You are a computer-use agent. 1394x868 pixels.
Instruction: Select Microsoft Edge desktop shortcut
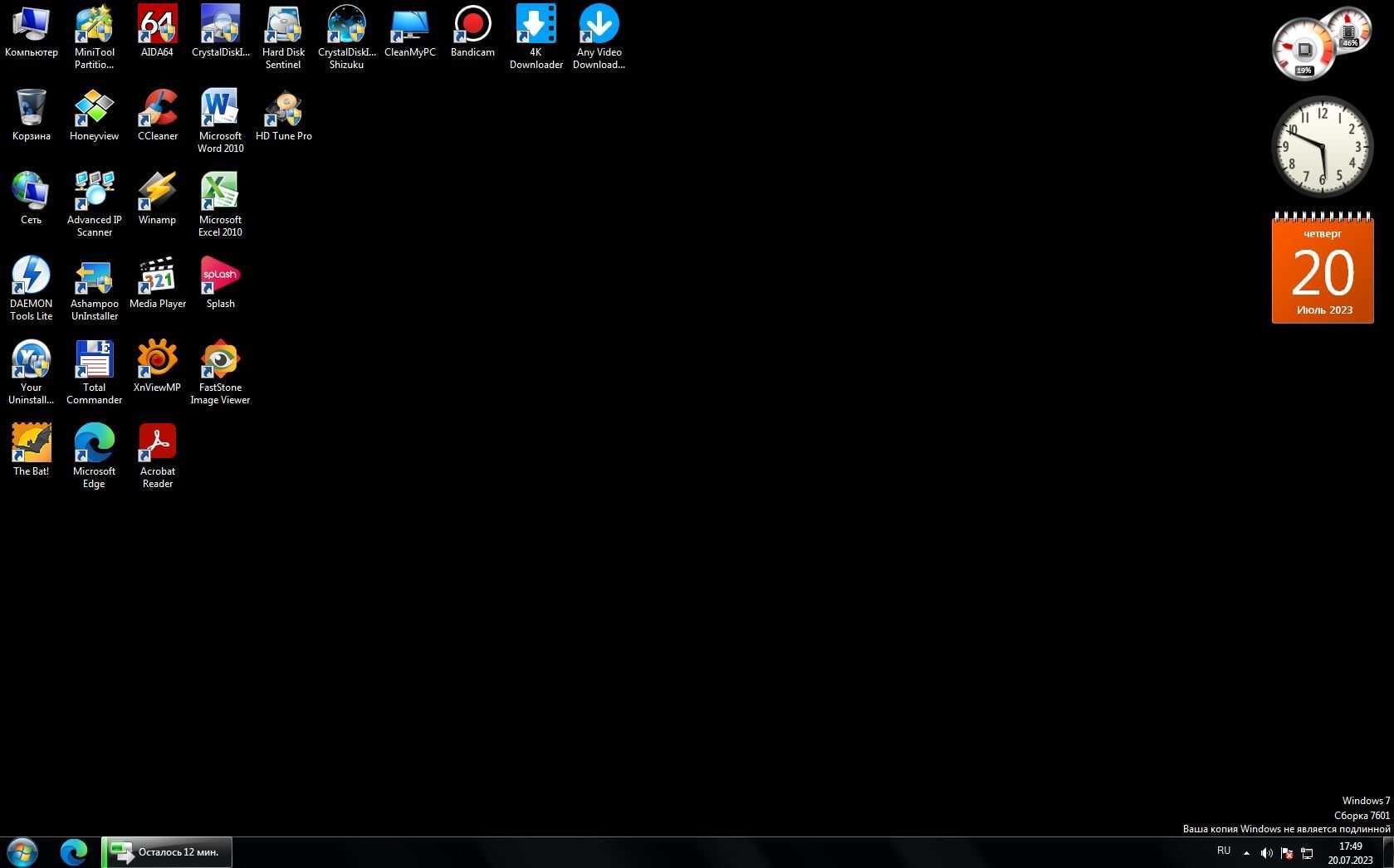coord(94,456)
